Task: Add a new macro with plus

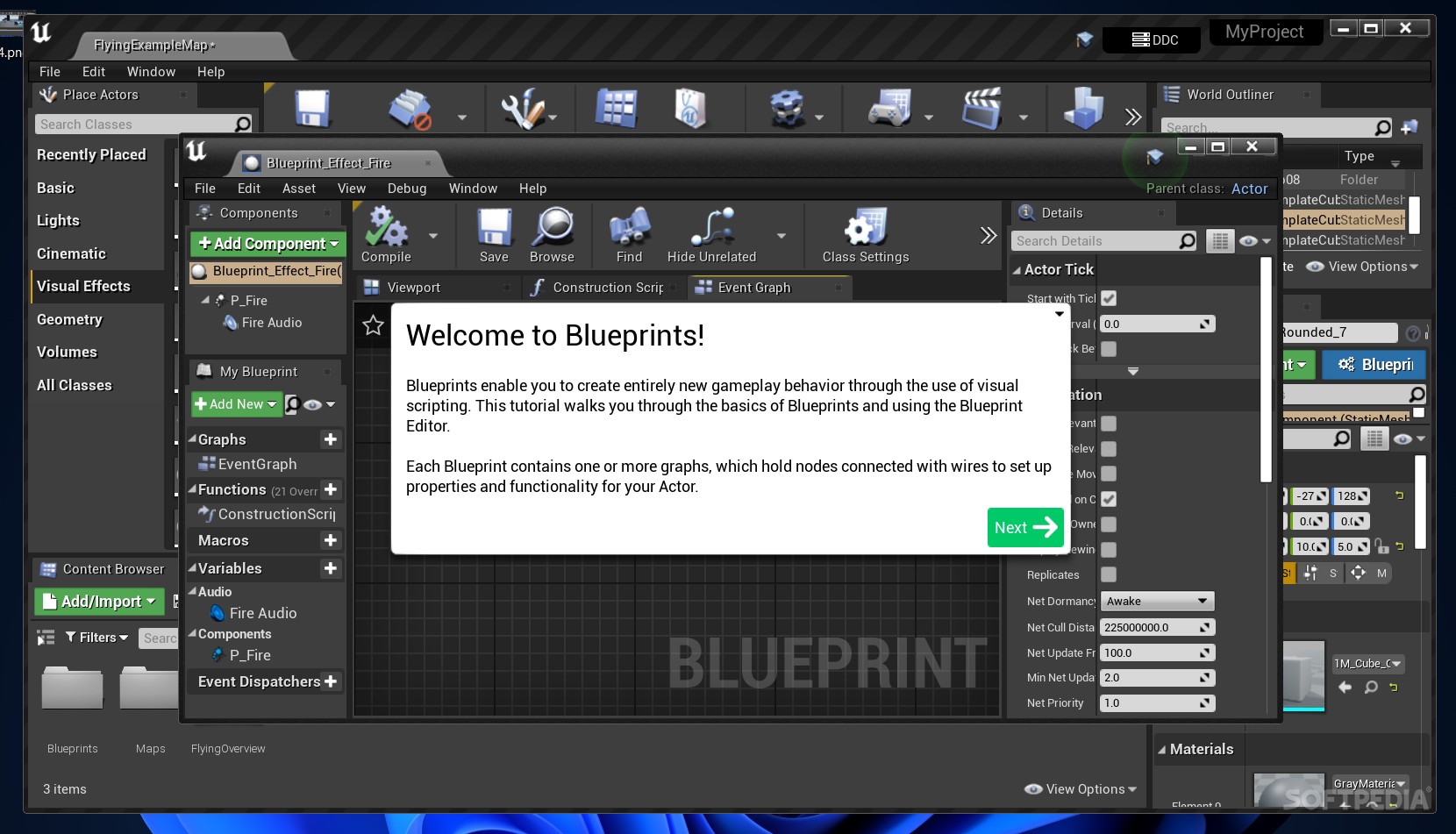Action: 331,541
